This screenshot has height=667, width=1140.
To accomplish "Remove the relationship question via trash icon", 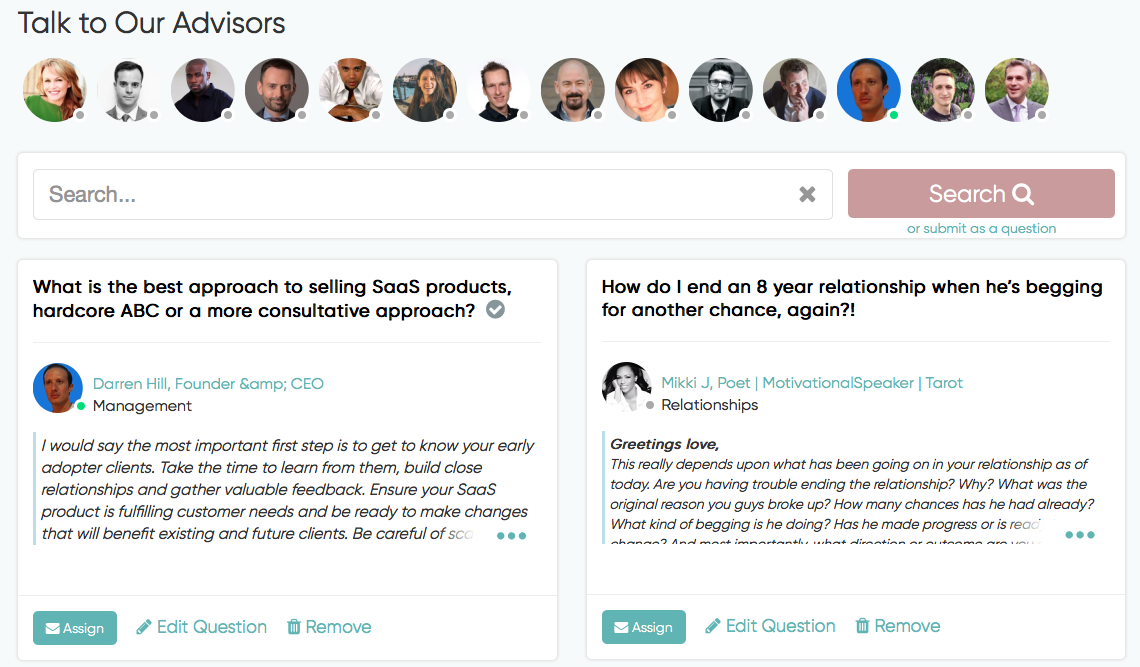I will (x=898, y=626).
